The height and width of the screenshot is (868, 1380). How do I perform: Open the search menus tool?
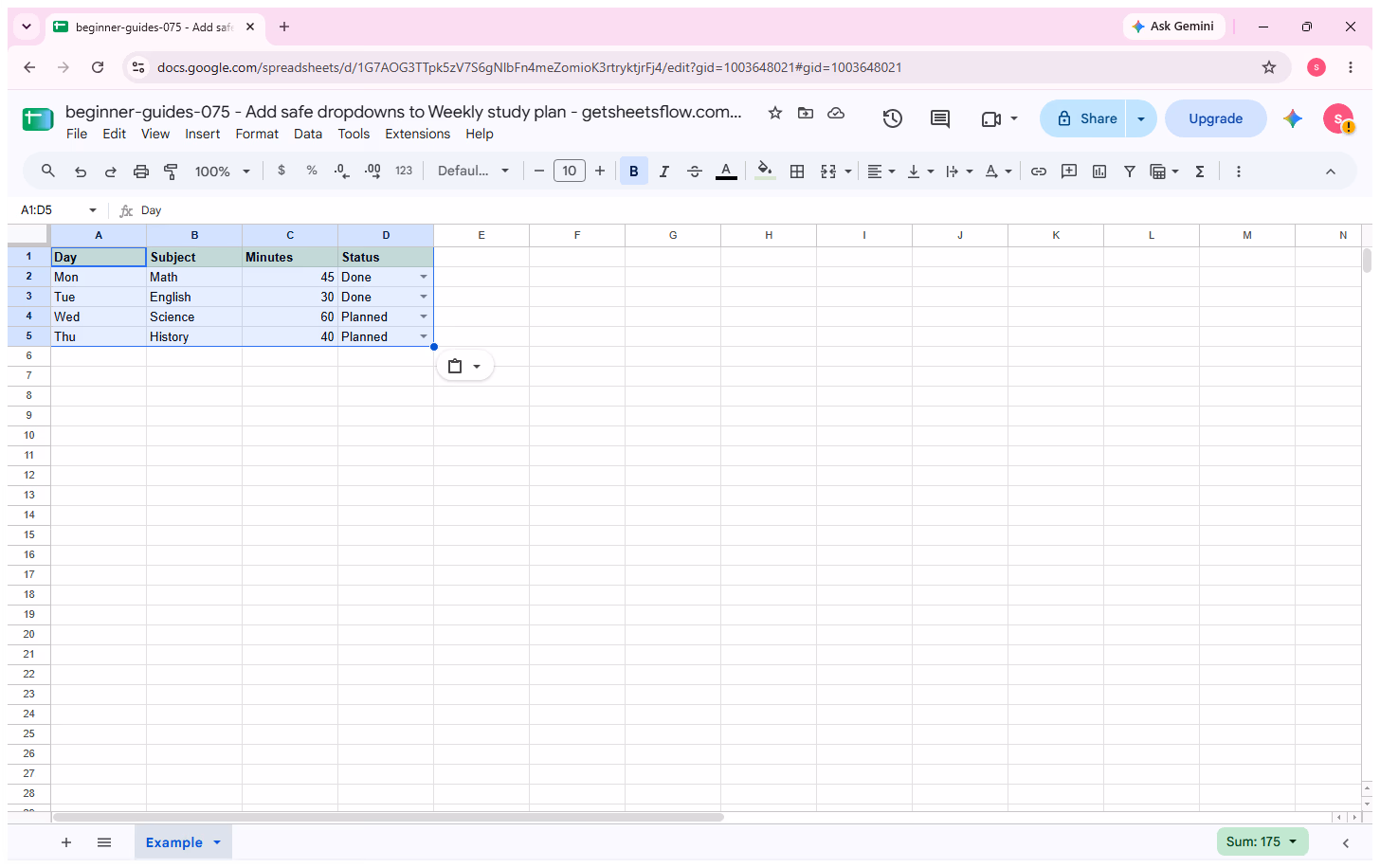click(48, 172)
